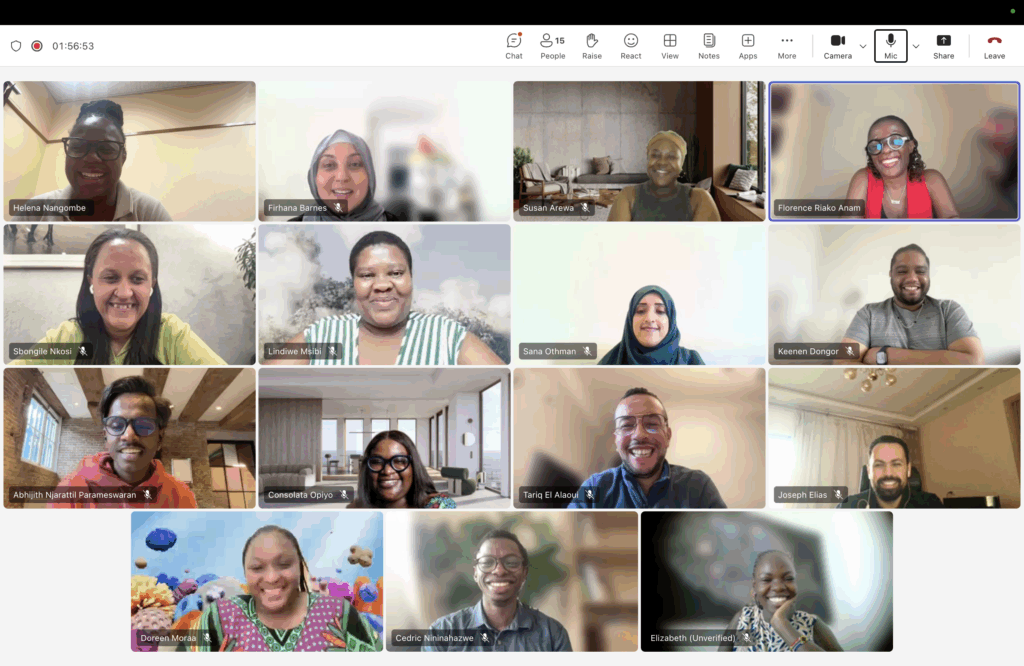This screenshot has width=1024, height=666.
Task: Click the shield security icon
Action: tap(16, 46)
